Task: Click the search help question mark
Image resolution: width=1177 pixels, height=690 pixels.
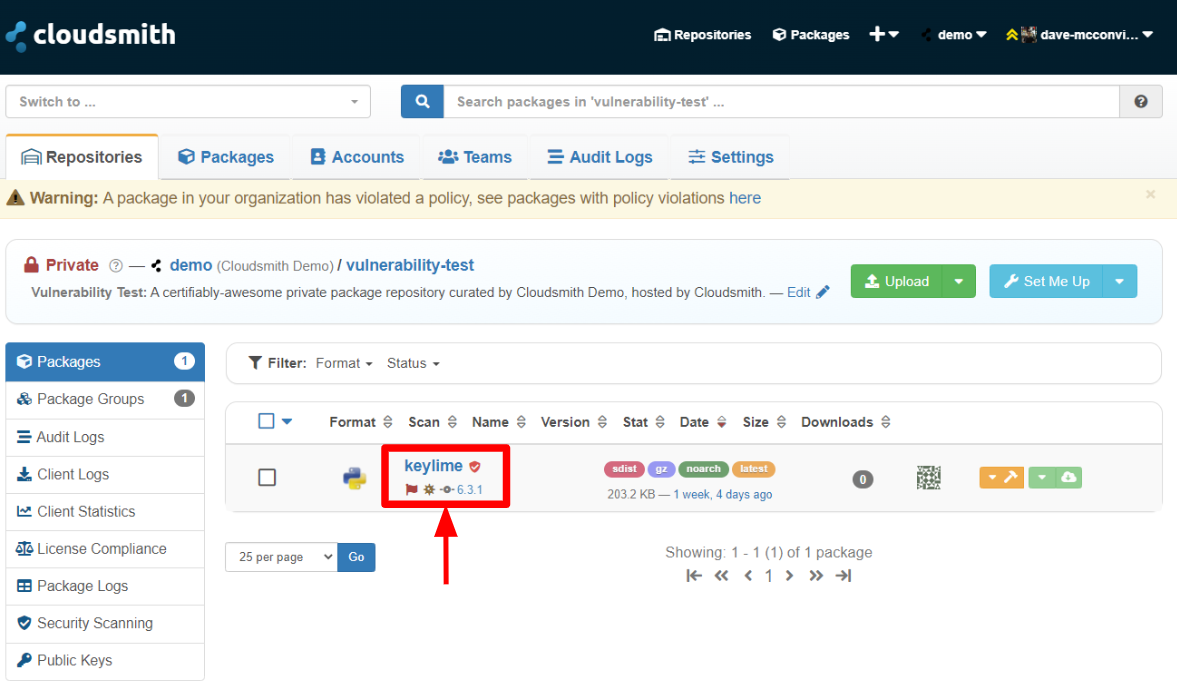Action: [x=1141, y=101]
